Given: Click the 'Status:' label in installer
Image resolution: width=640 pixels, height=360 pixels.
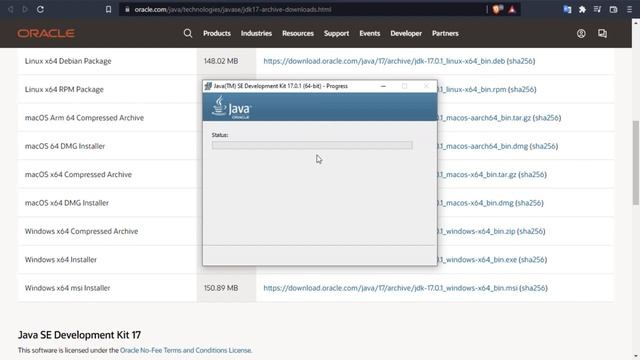Looking at the screenshot, I should tap(220, 135).
